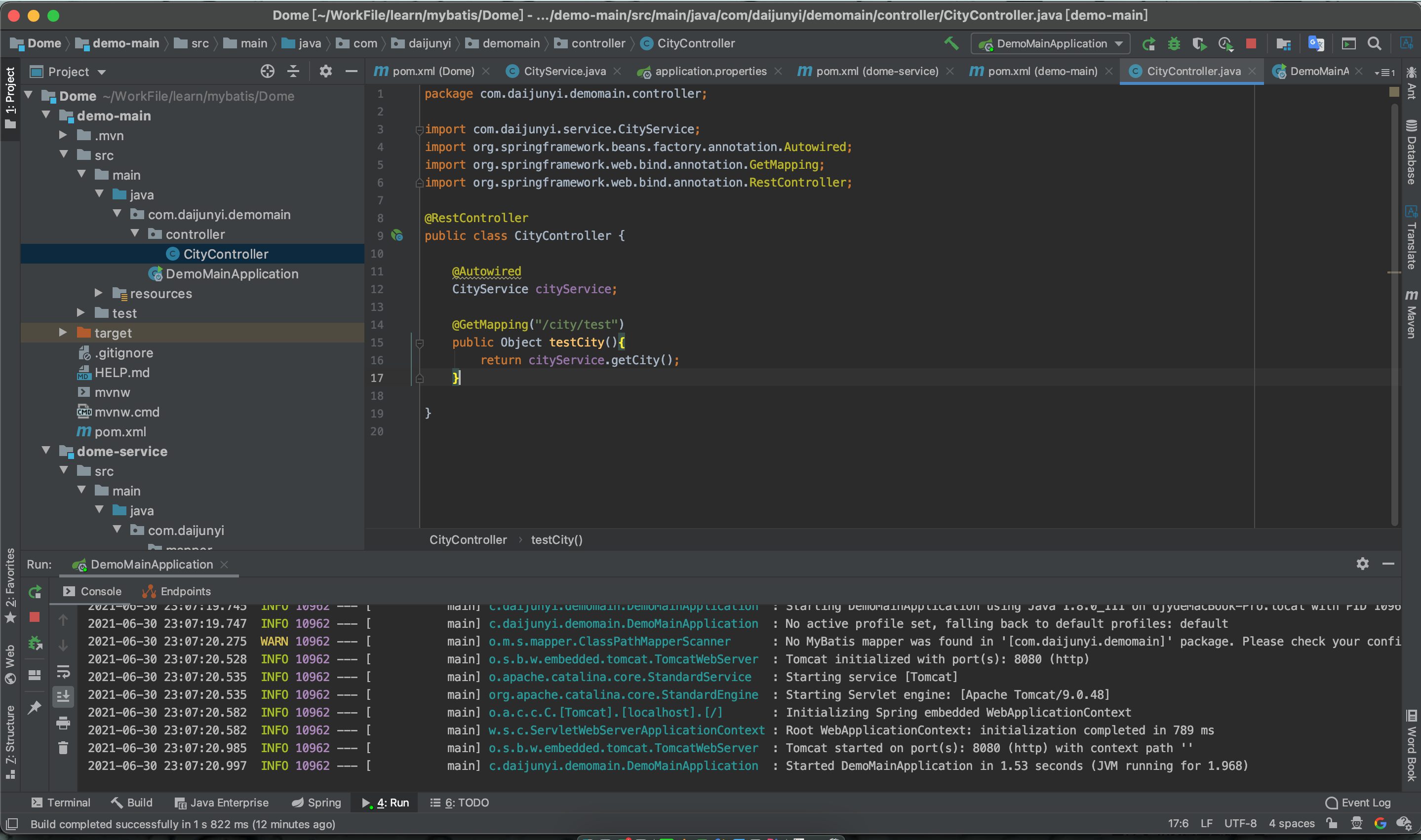Open the Ant tool window

tap(1412, 83)
